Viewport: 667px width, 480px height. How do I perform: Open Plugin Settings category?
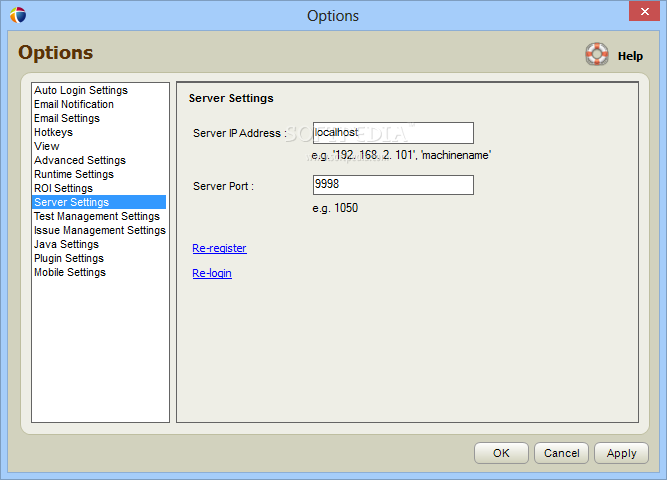[x=69, y=258]
